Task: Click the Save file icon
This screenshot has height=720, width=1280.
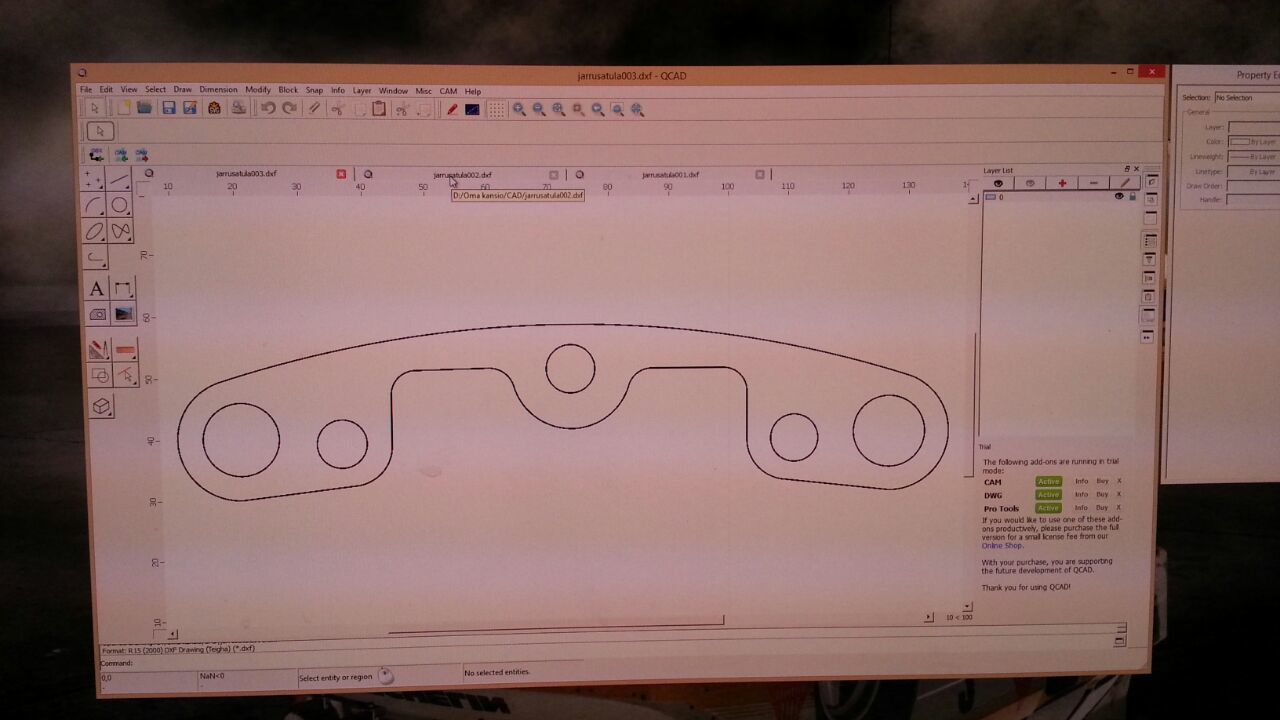Action: (169, 108)
